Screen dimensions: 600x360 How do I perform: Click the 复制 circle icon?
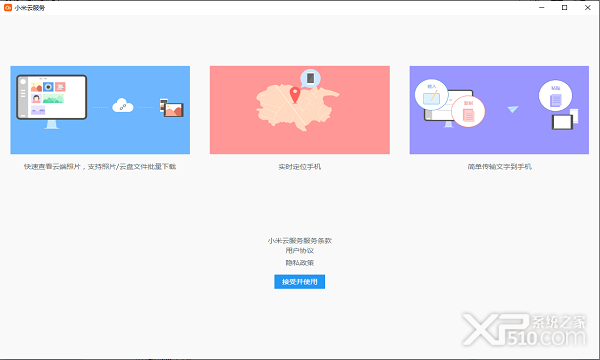(x=468, y=111)
